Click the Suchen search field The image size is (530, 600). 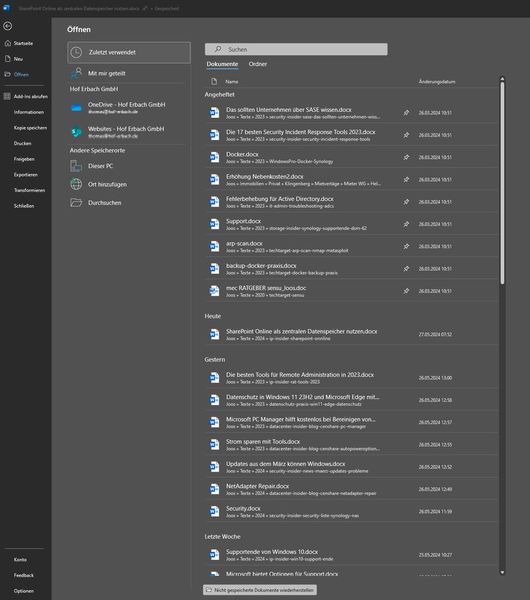click(x=296, y=49)
